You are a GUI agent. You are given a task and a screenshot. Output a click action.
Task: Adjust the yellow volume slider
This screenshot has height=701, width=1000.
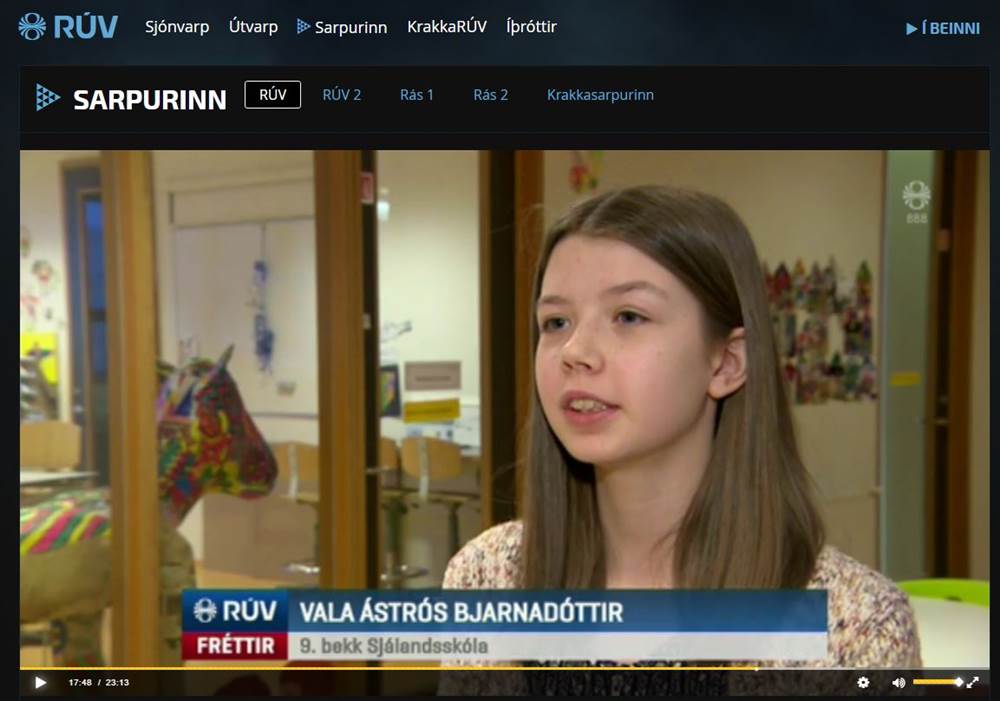[937, 682]
